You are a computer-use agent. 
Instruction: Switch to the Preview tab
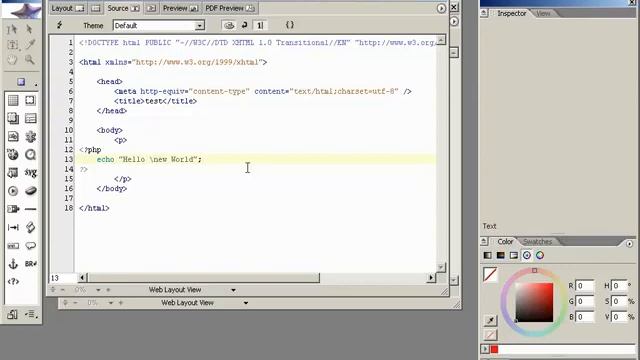[180, 8]
